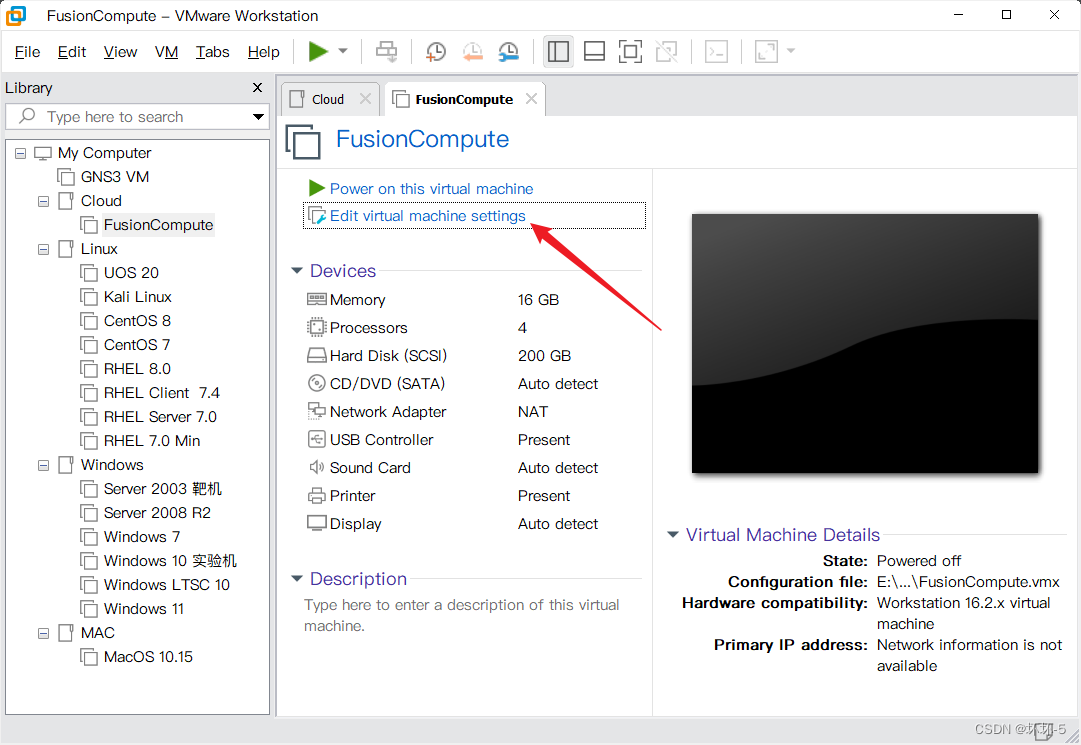Click the Processors device icon
Viewport: 1081px width, 745px height.
[316, 327]
